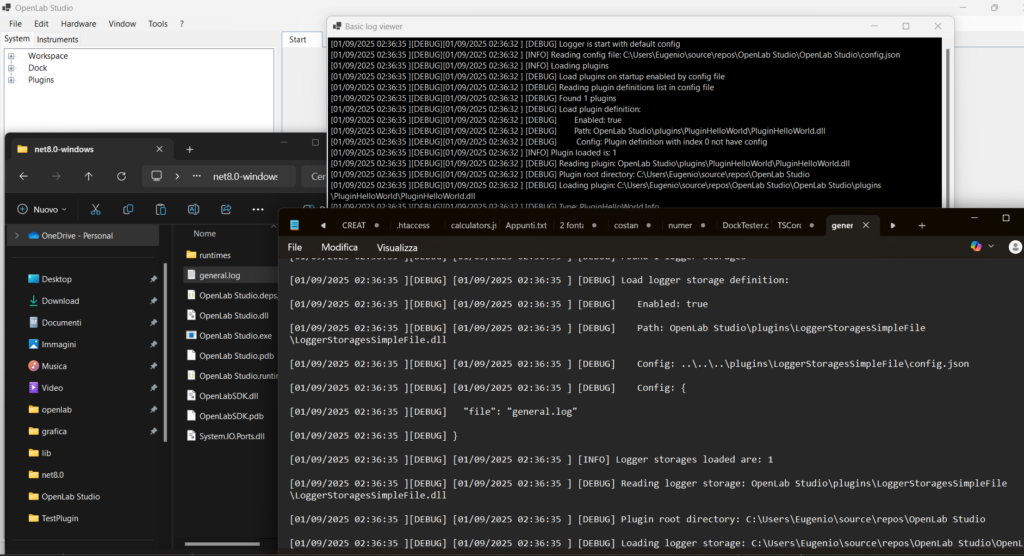Go forward in File Explorer
Image resolution: width=1024 pixels, height=556 pixels.
(56, 176)
